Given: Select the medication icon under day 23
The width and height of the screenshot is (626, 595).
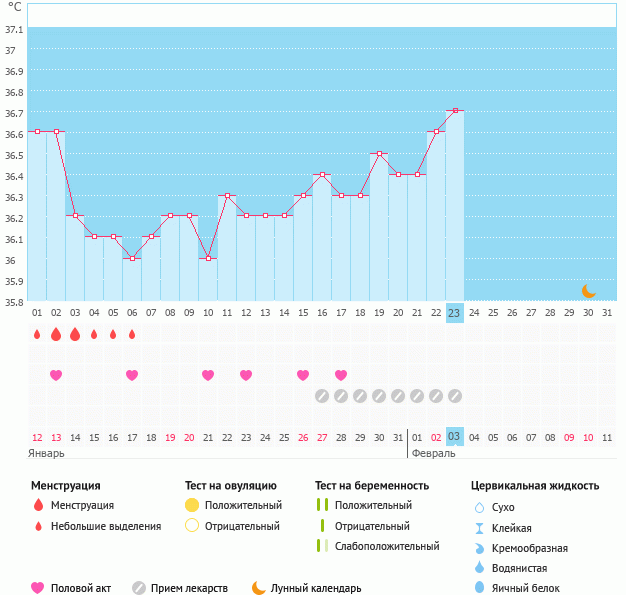Looking at the screenshot, I should point(454,396).
